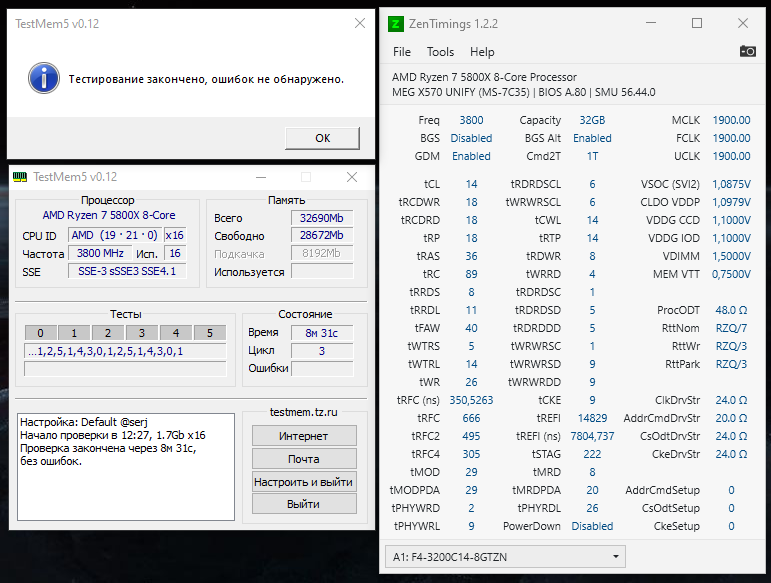Click the tCL value 14
The width and height of the screenshot is (771, 583).
[472, 184]
